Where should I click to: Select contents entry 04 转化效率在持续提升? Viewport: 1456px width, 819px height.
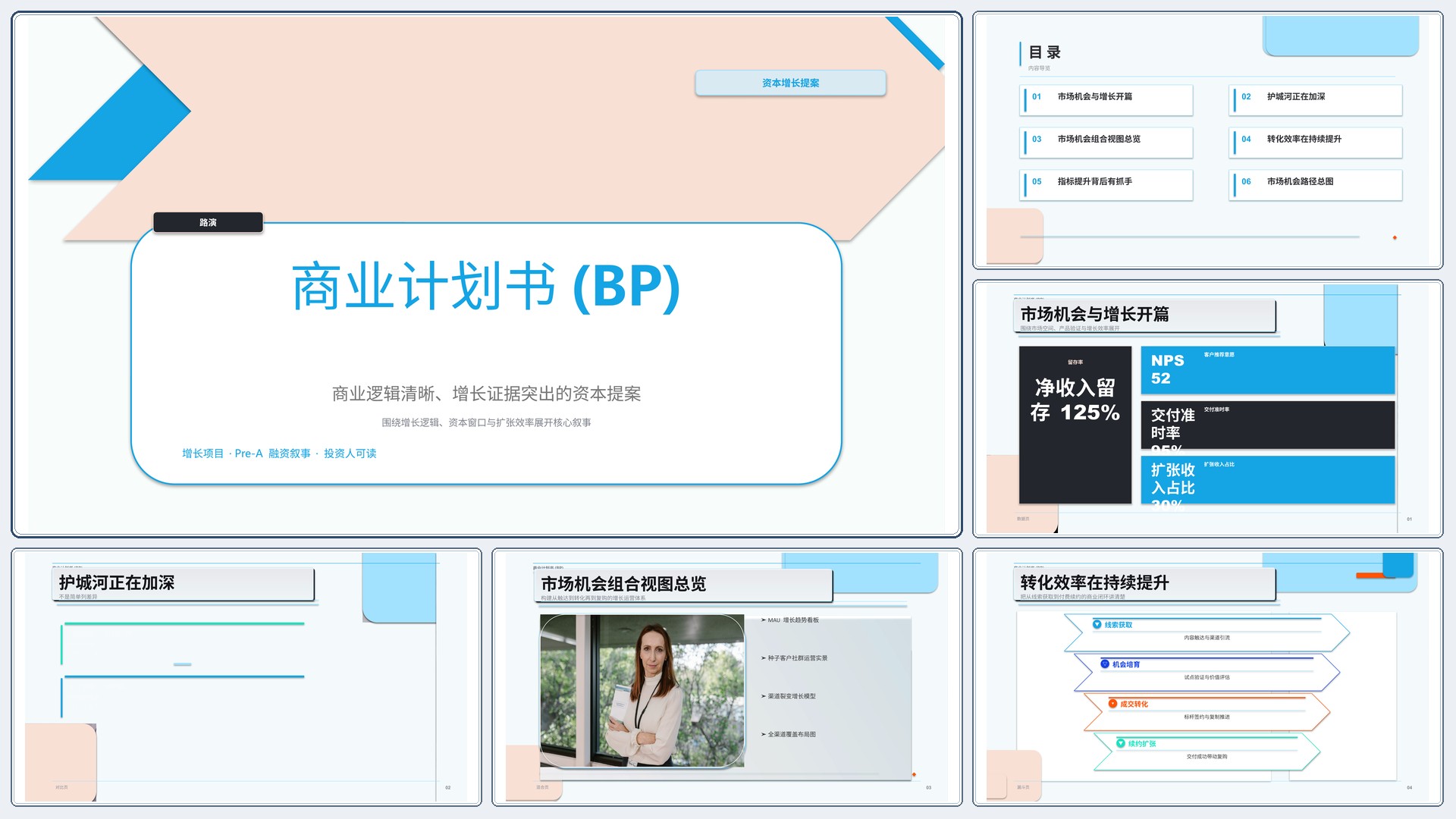[x=1316, y=142]
